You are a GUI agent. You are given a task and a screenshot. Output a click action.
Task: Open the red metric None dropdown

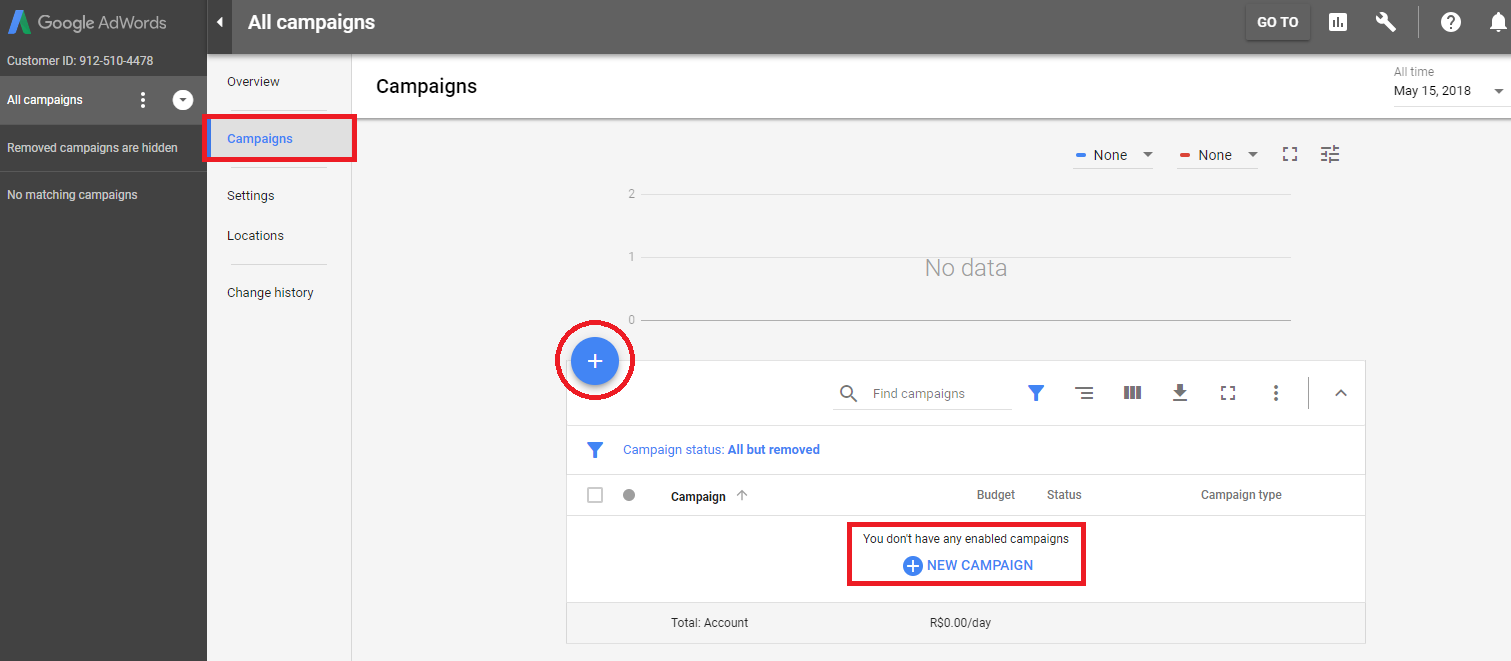tap(1217, 155)
